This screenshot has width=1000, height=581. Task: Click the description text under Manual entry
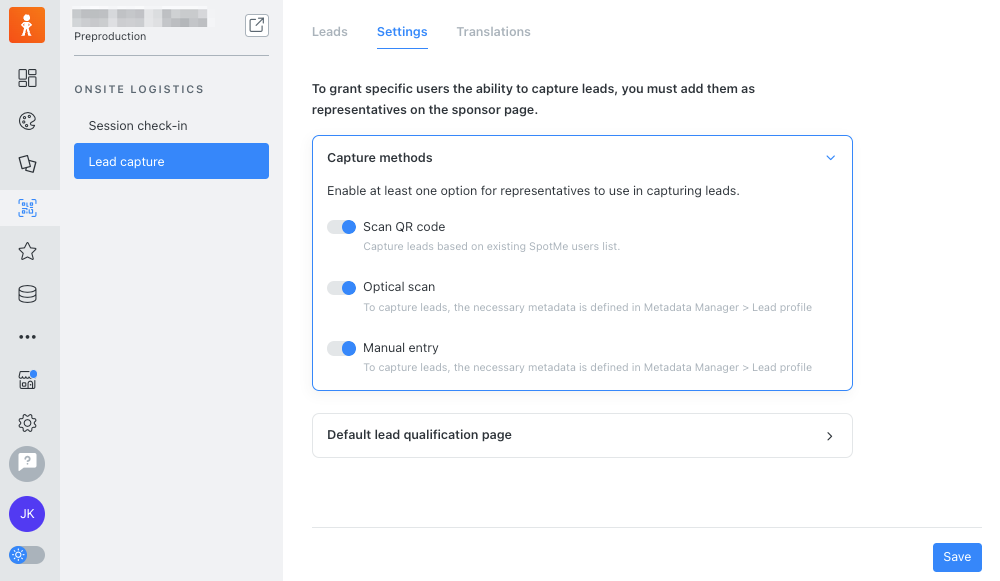(587, 367)
